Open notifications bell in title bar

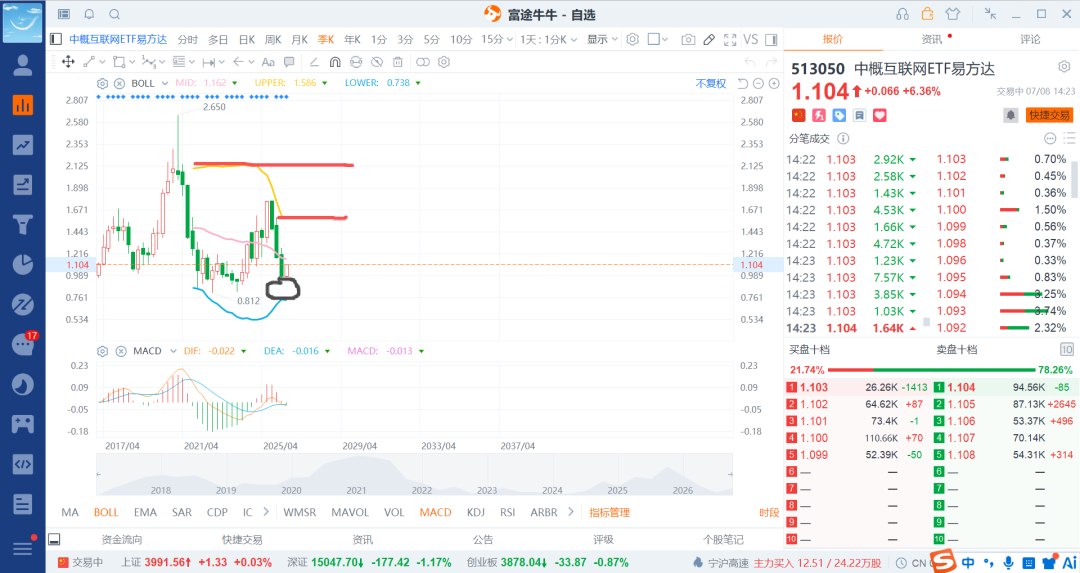click(90, 14)
